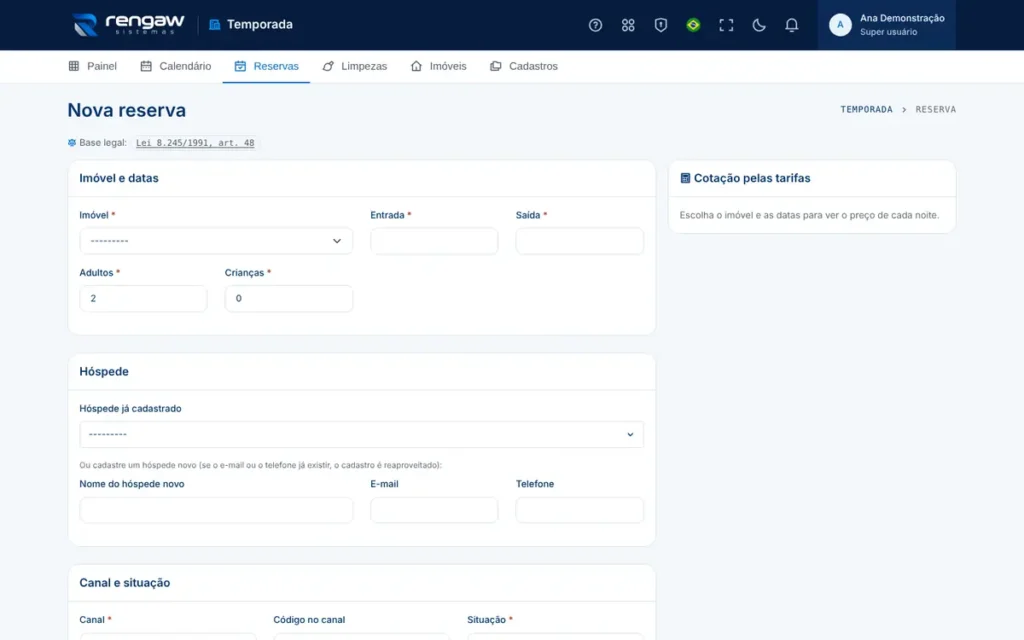The image size is (1024, 640).
Task: Click the RESERVA breadcrumb item
Action: point(935,110)
